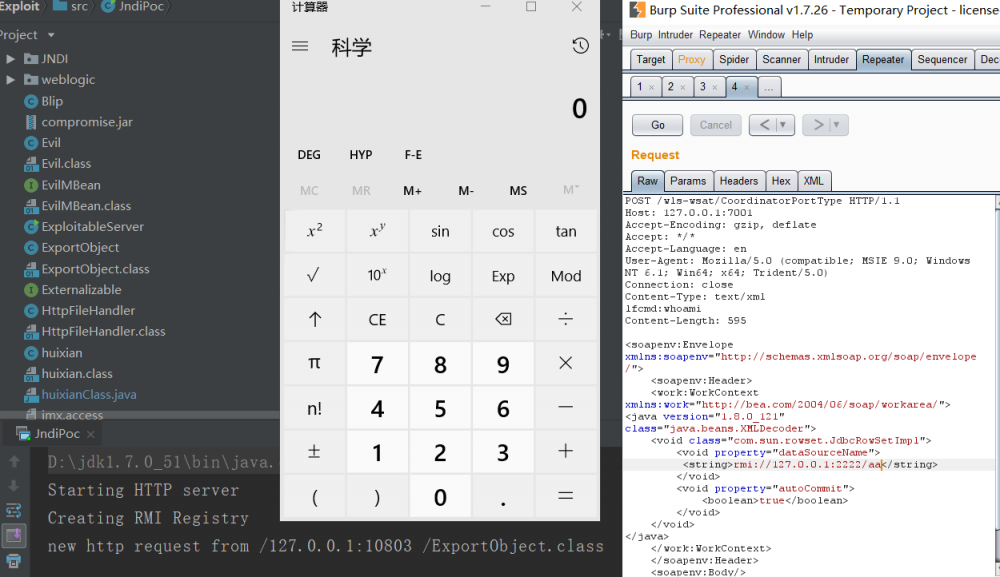Click the sin function key
The width and height of the screenshot is (1000, 577).
click(440, 231)
